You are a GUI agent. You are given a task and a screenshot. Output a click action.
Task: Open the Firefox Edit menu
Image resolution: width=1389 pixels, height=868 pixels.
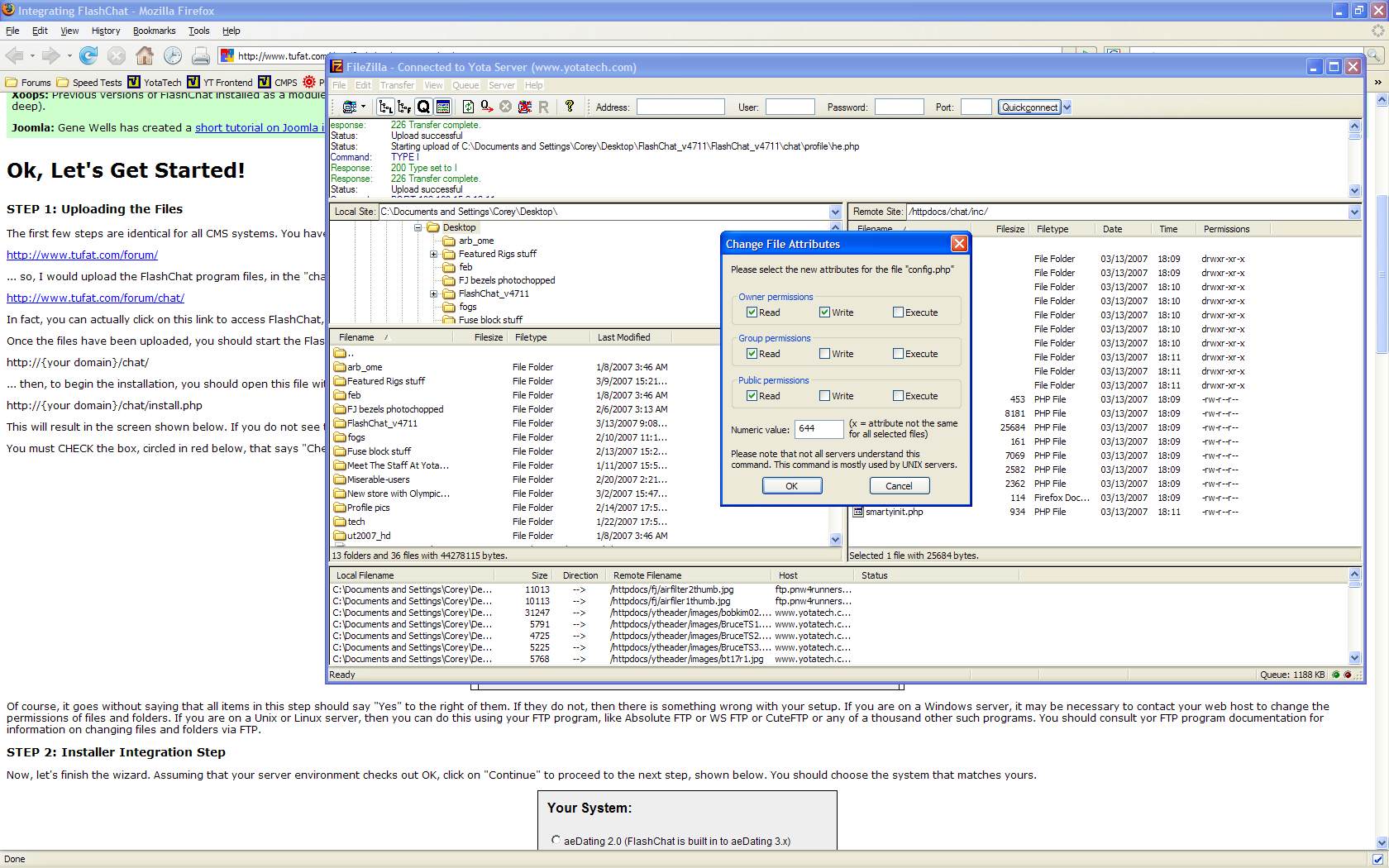click(40, 31)
